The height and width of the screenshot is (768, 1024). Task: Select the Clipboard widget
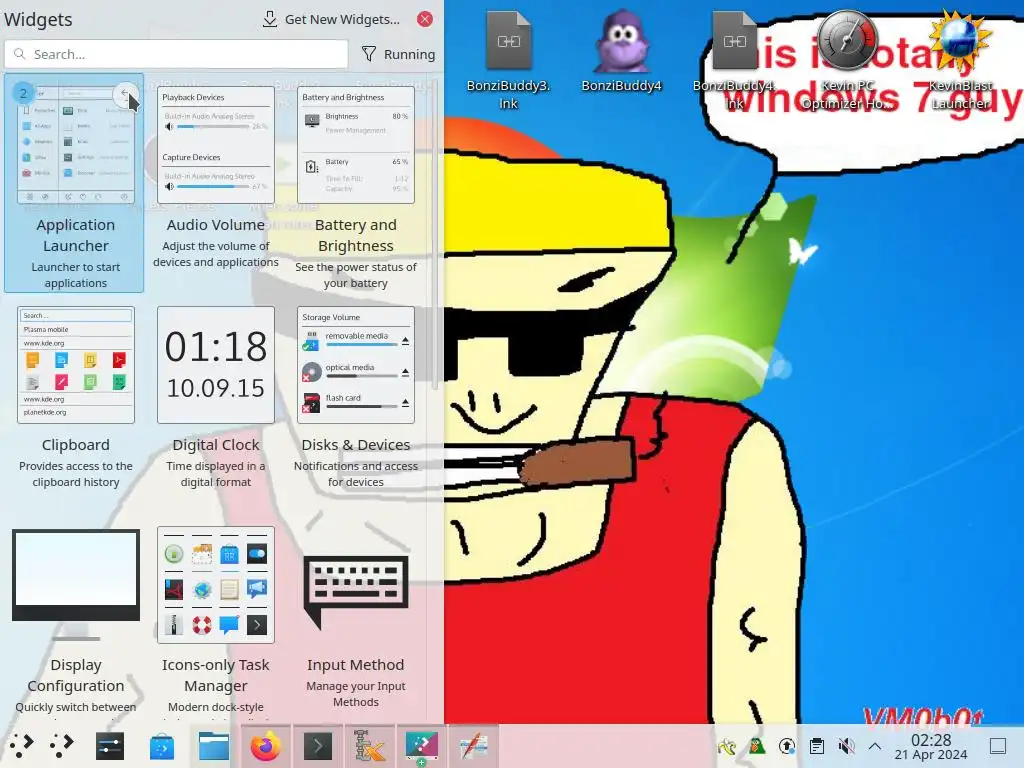pos(76,398)
